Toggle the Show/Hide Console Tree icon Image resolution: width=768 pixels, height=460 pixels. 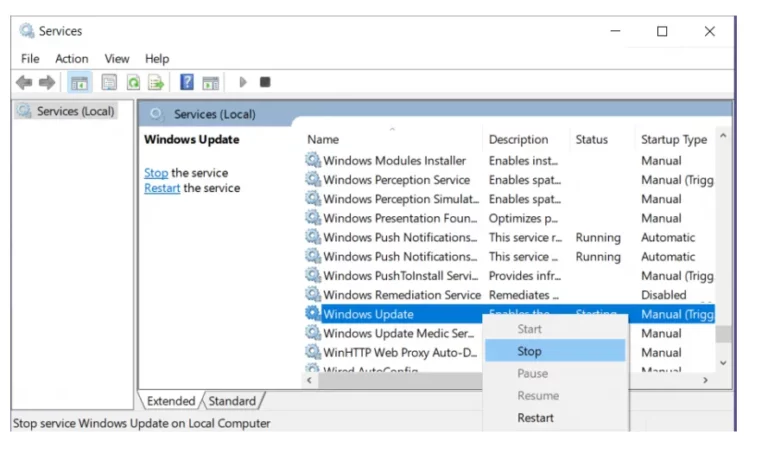79,82
